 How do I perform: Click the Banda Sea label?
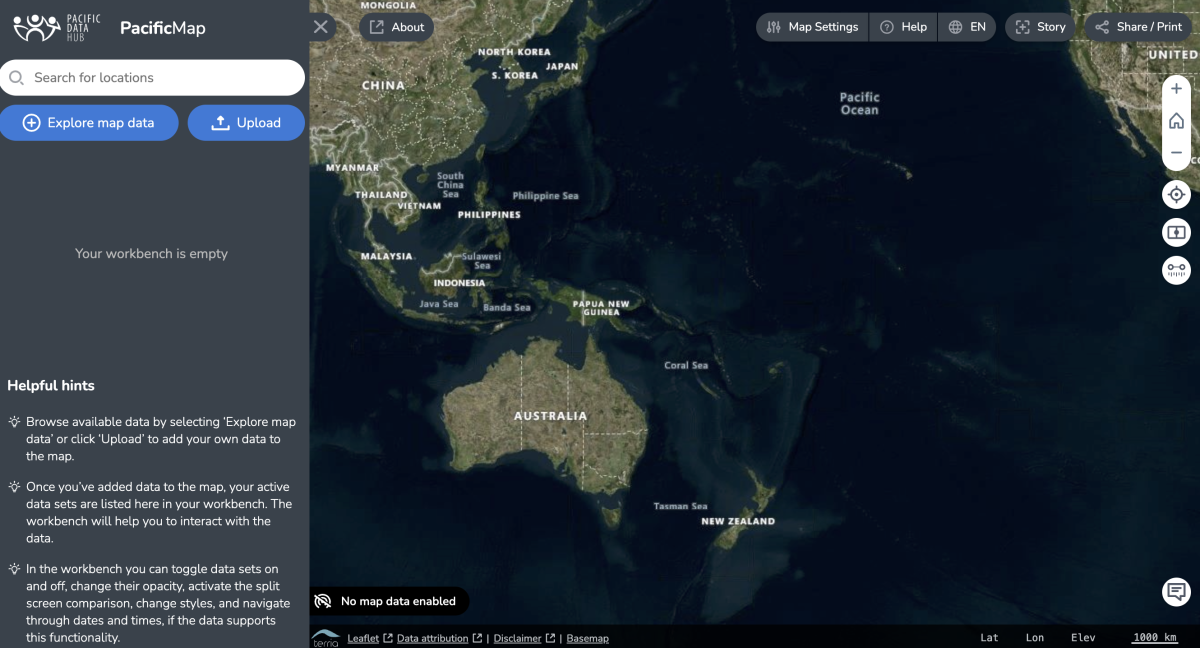(507, 308)
